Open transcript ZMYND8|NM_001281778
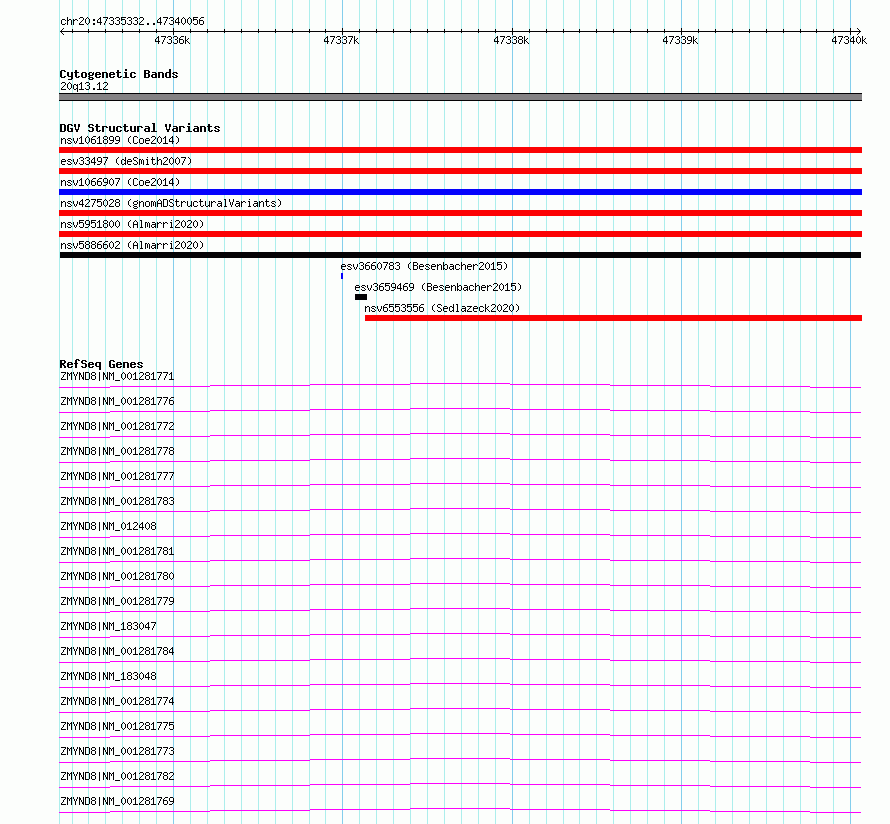Image resolution: width=890 pixels, height=824 pixels. click(117, 451)
